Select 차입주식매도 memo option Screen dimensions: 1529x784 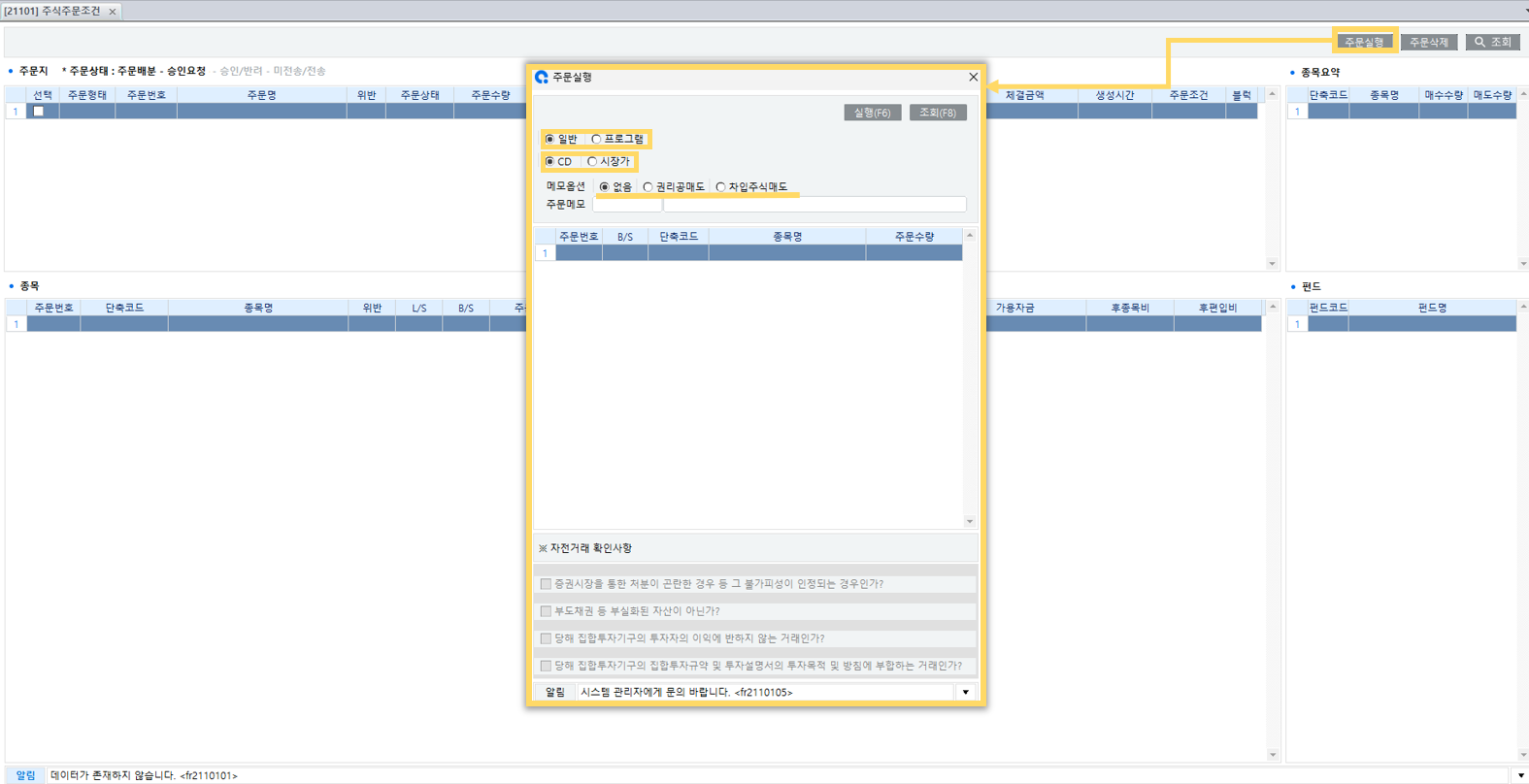tap(720, 186)
